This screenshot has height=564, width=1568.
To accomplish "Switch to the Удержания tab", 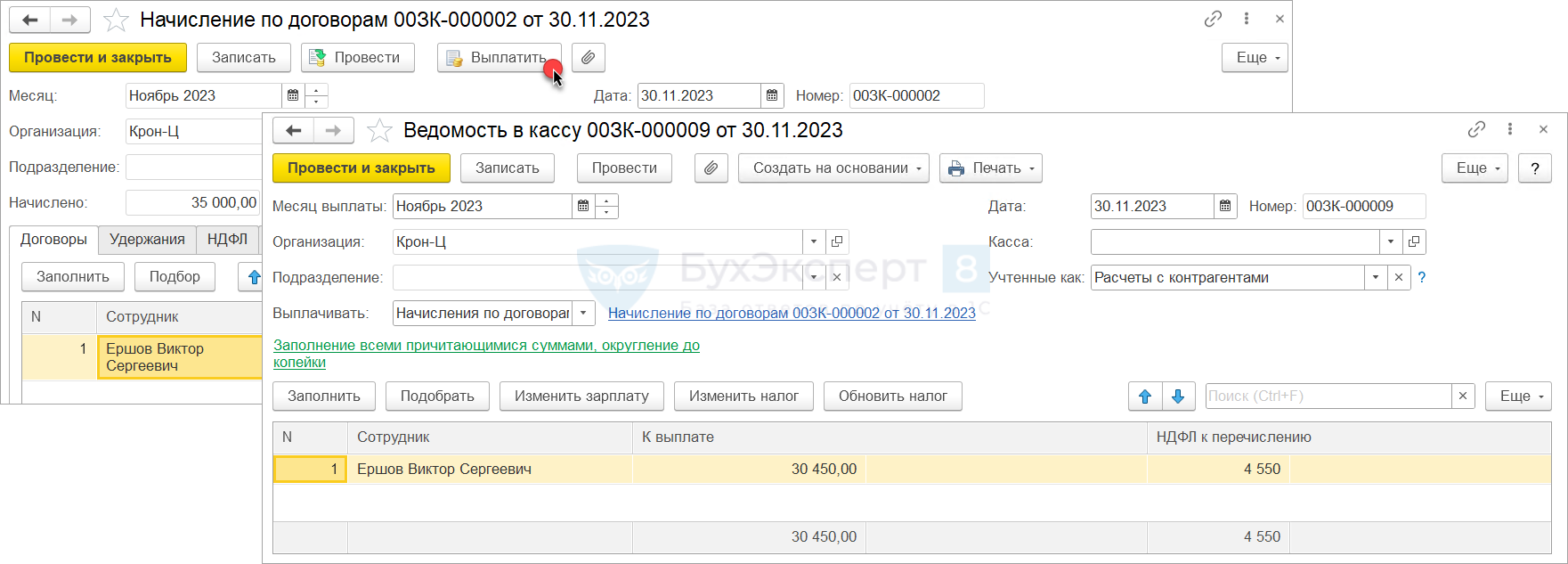I will [x=147, y=240].
